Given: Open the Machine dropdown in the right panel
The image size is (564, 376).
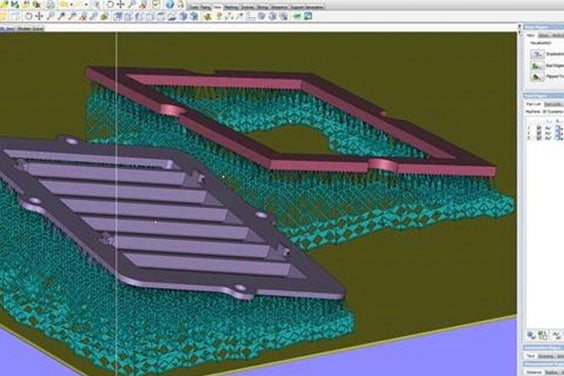Looking at the screenshot, I should [553, 112].
